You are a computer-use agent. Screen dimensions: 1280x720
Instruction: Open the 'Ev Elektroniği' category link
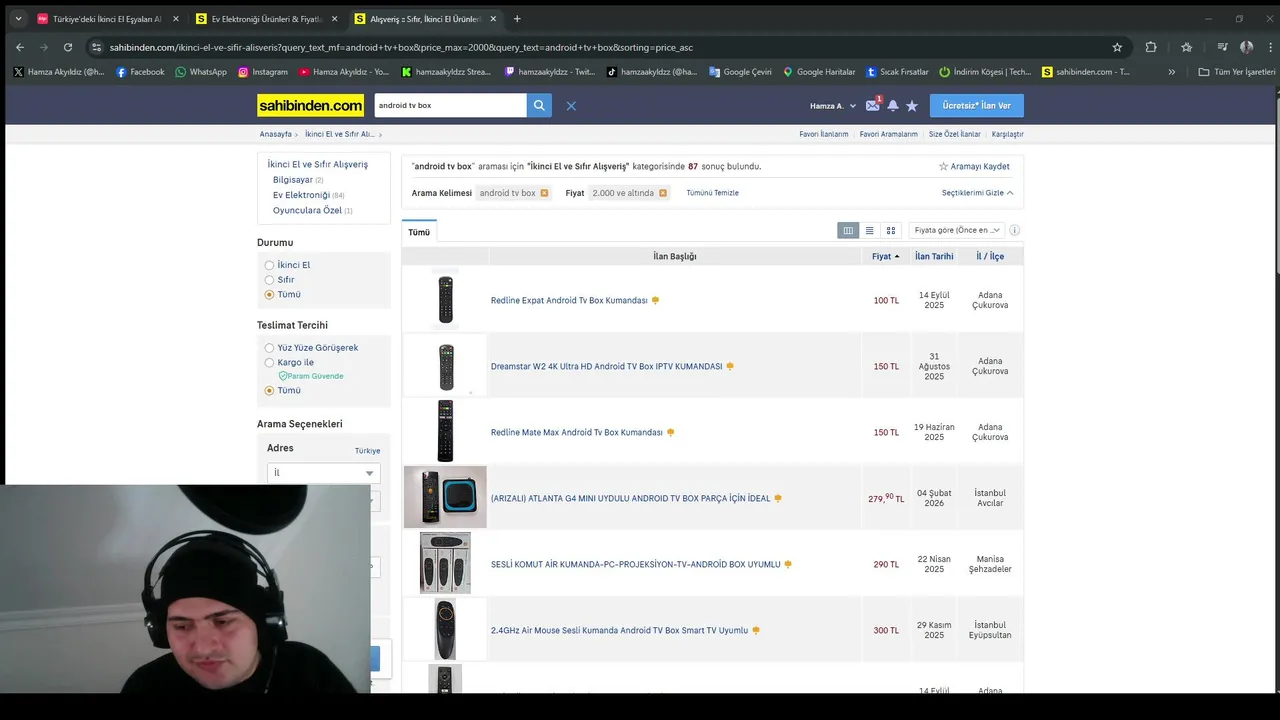click(x=301, y=195)
